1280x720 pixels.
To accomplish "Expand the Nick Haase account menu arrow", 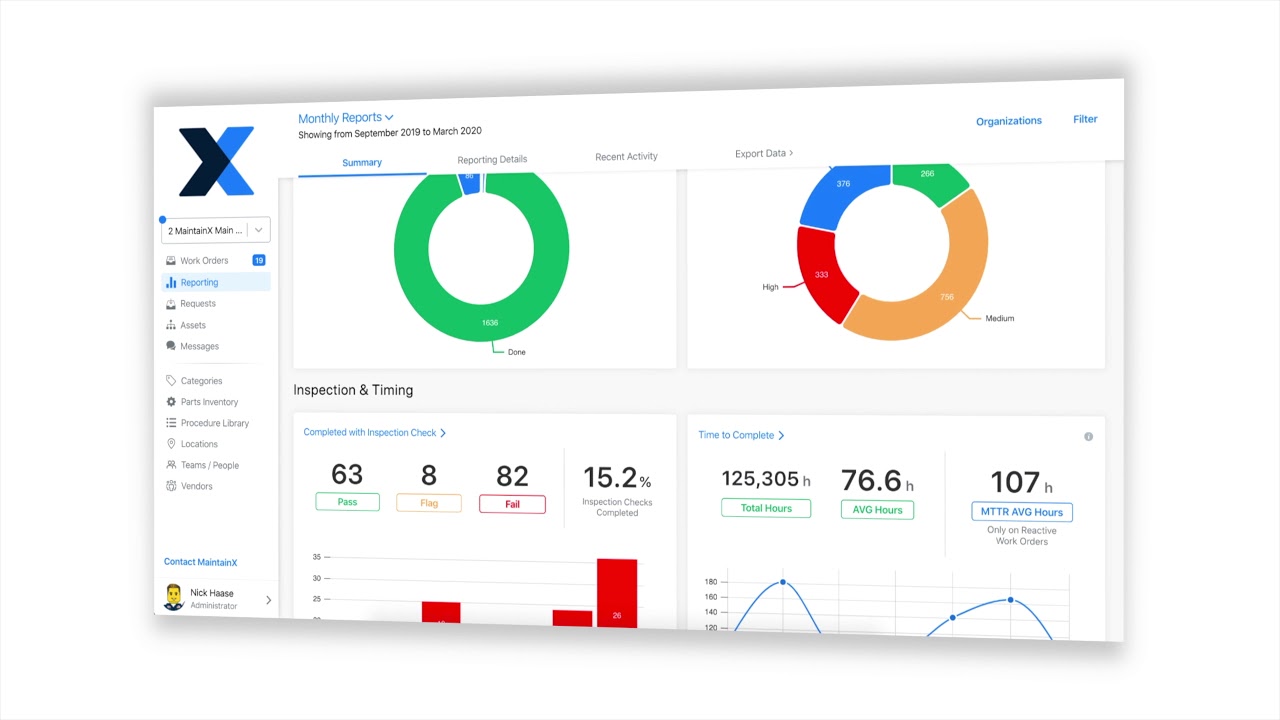I will [x=268, y=600].
